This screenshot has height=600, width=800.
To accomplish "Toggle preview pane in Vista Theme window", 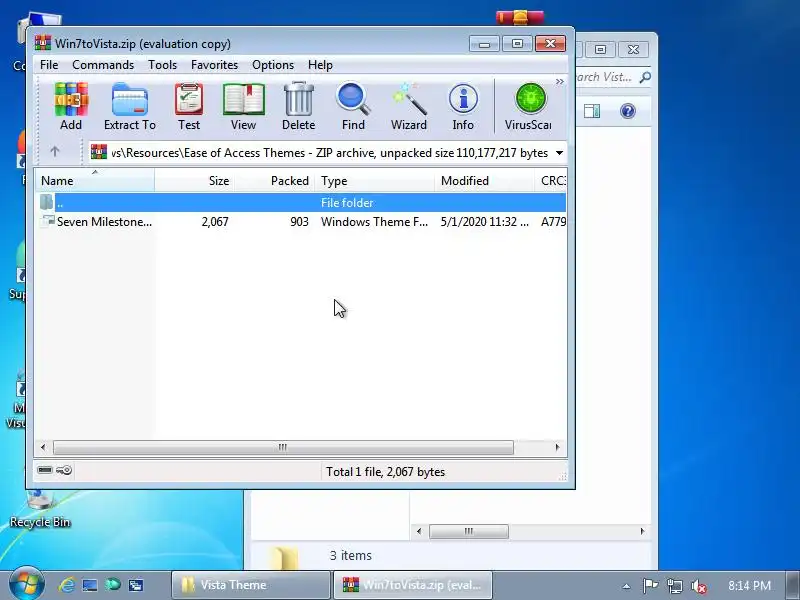I will 592,111.
